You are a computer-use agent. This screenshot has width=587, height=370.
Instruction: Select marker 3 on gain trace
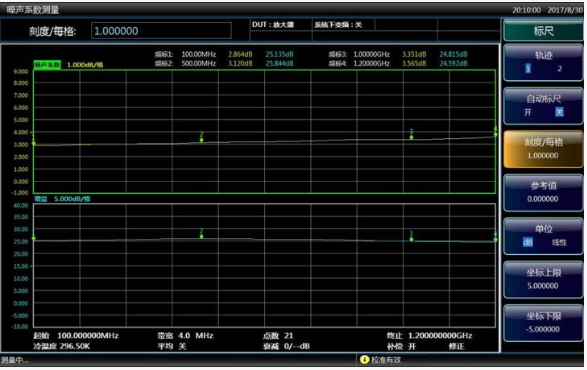pyautogui.click(x=411, y=239)
